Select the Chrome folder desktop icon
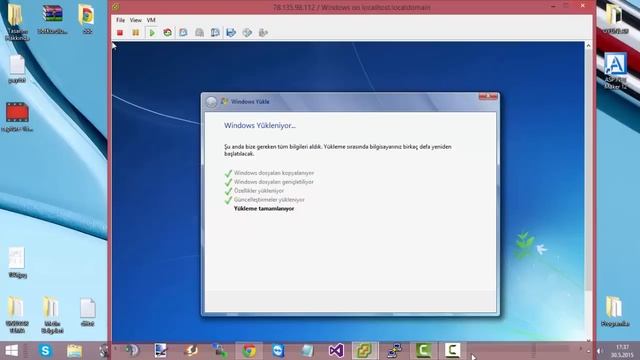This screenshot has height=360, width=640. 87,18
